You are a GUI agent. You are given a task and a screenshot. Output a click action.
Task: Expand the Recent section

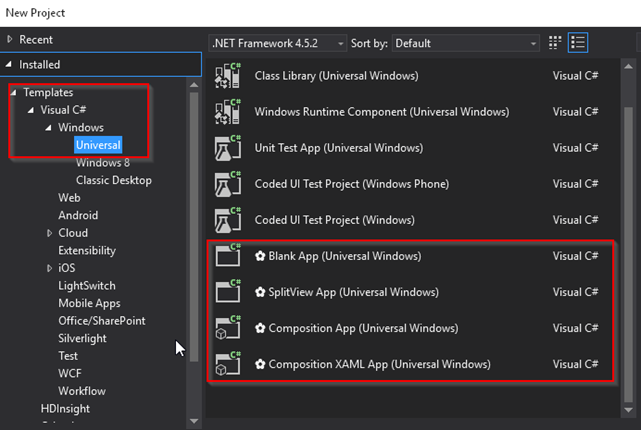pyautogui.click(x=9, y=39)
